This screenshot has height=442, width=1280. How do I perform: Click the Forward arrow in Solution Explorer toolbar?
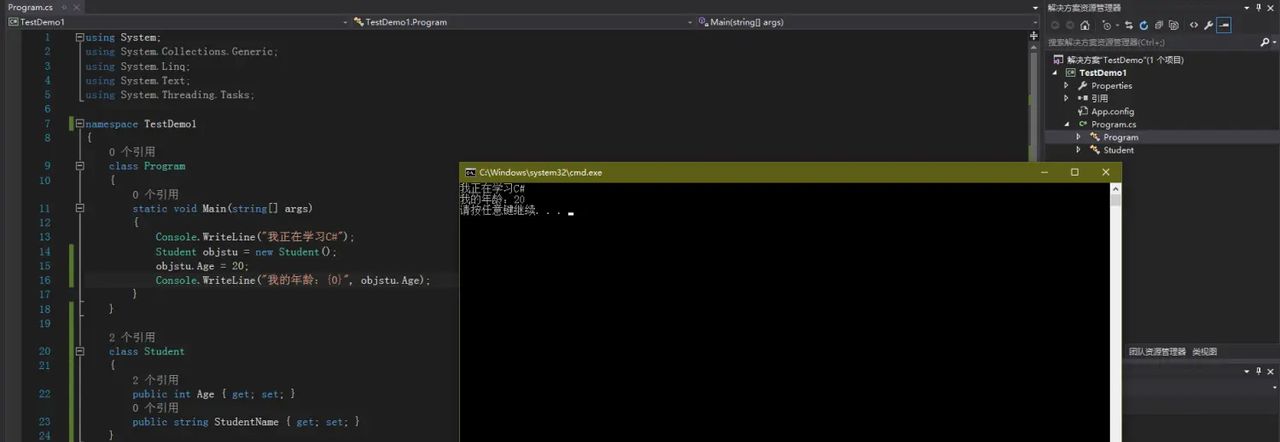tap(1070, 25)
